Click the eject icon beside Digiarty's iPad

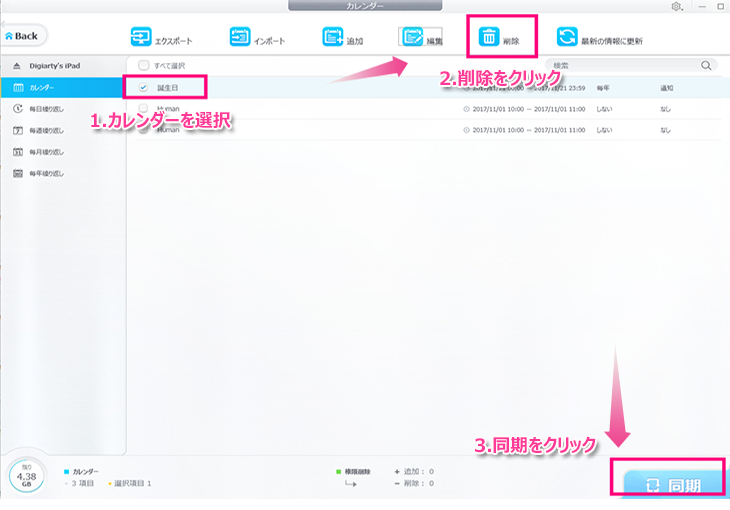pos(18,66)
